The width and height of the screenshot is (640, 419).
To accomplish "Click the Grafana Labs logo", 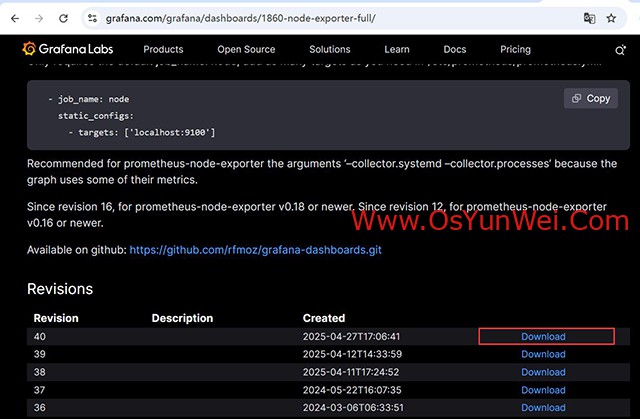I will tap(68, 49).
